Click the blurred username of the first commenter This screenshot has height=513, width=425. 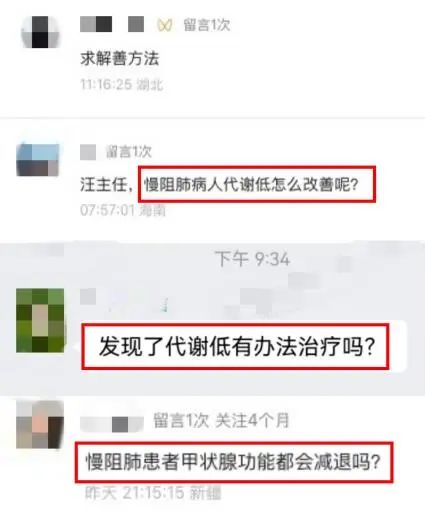(112, 25)
